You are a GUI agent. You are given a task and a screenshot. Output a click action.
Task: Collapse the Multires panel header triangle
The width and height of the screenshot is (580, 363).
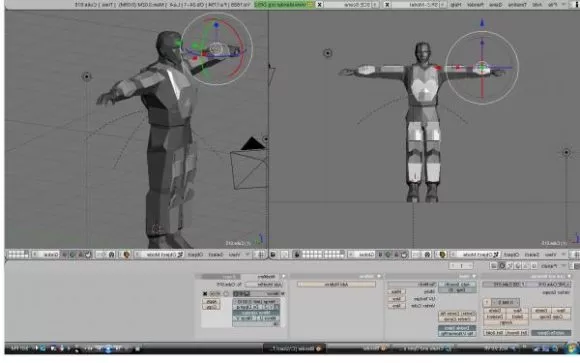tap(379, 276)
